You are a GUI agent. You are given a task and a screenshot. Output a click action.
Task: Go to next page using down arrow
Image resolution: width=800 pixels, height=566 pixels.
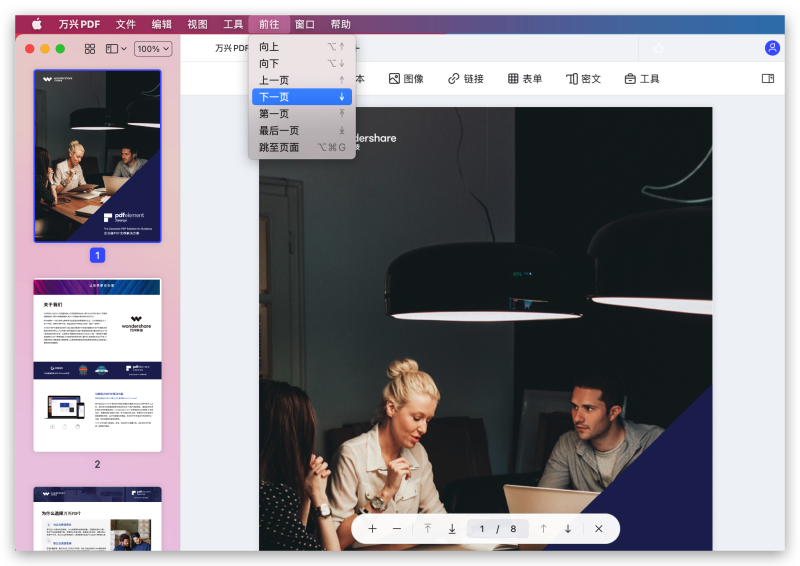pos(568,529)
